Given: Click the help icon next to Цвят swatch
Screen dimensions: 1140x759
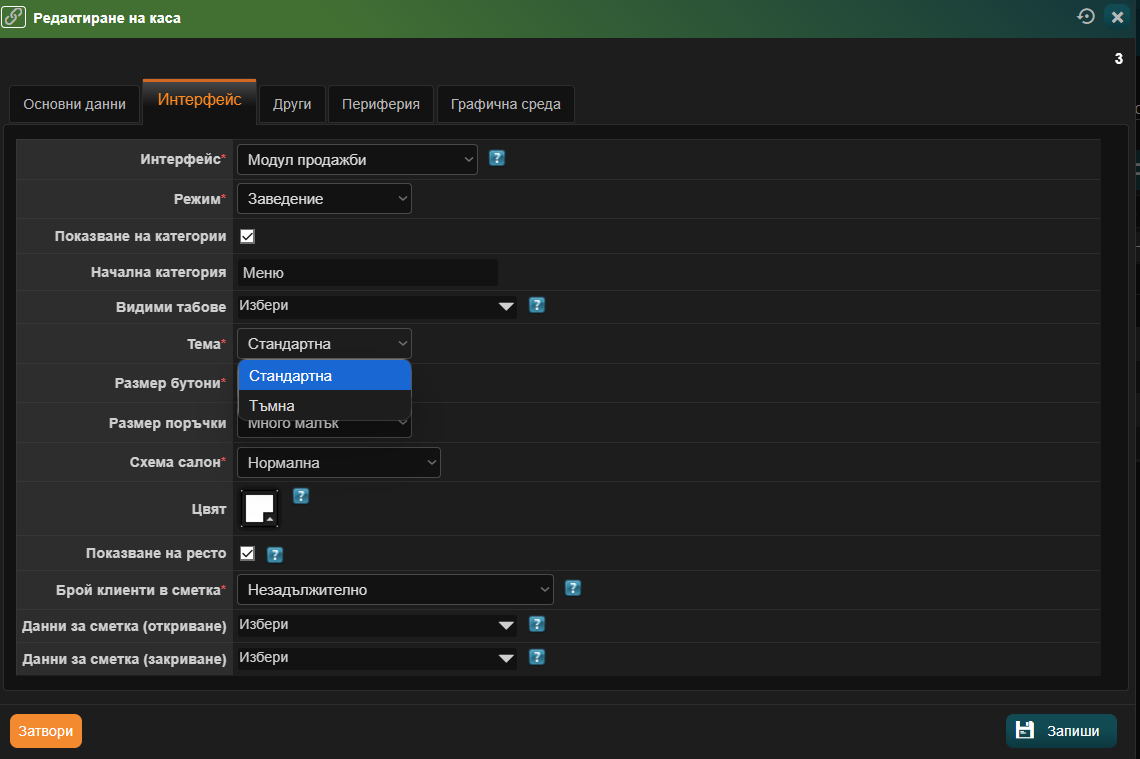Looking at the screenshot, I should pos(301,496).
